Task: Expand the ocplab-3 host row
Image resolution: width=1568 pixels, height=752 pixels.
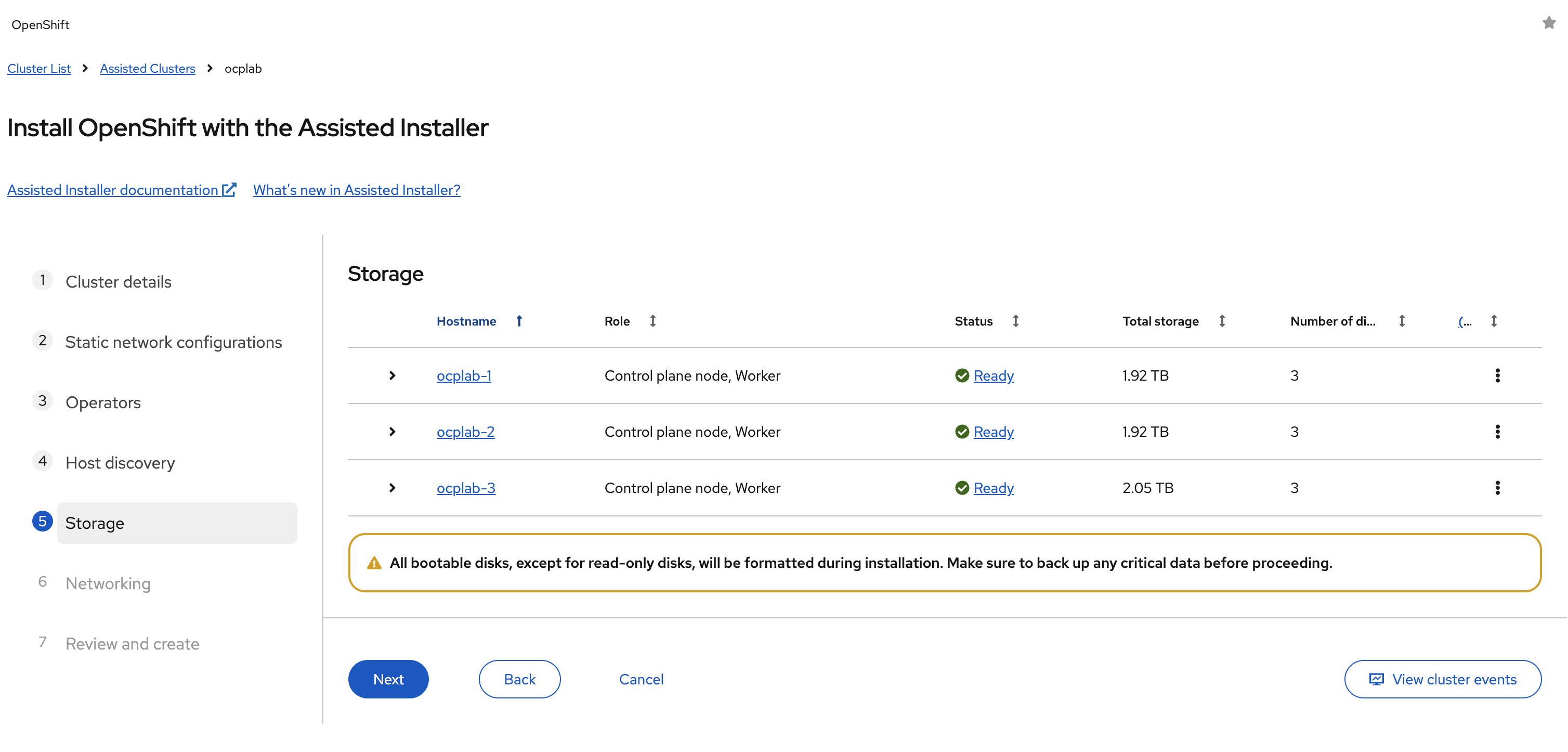Action: pos(392,488)
